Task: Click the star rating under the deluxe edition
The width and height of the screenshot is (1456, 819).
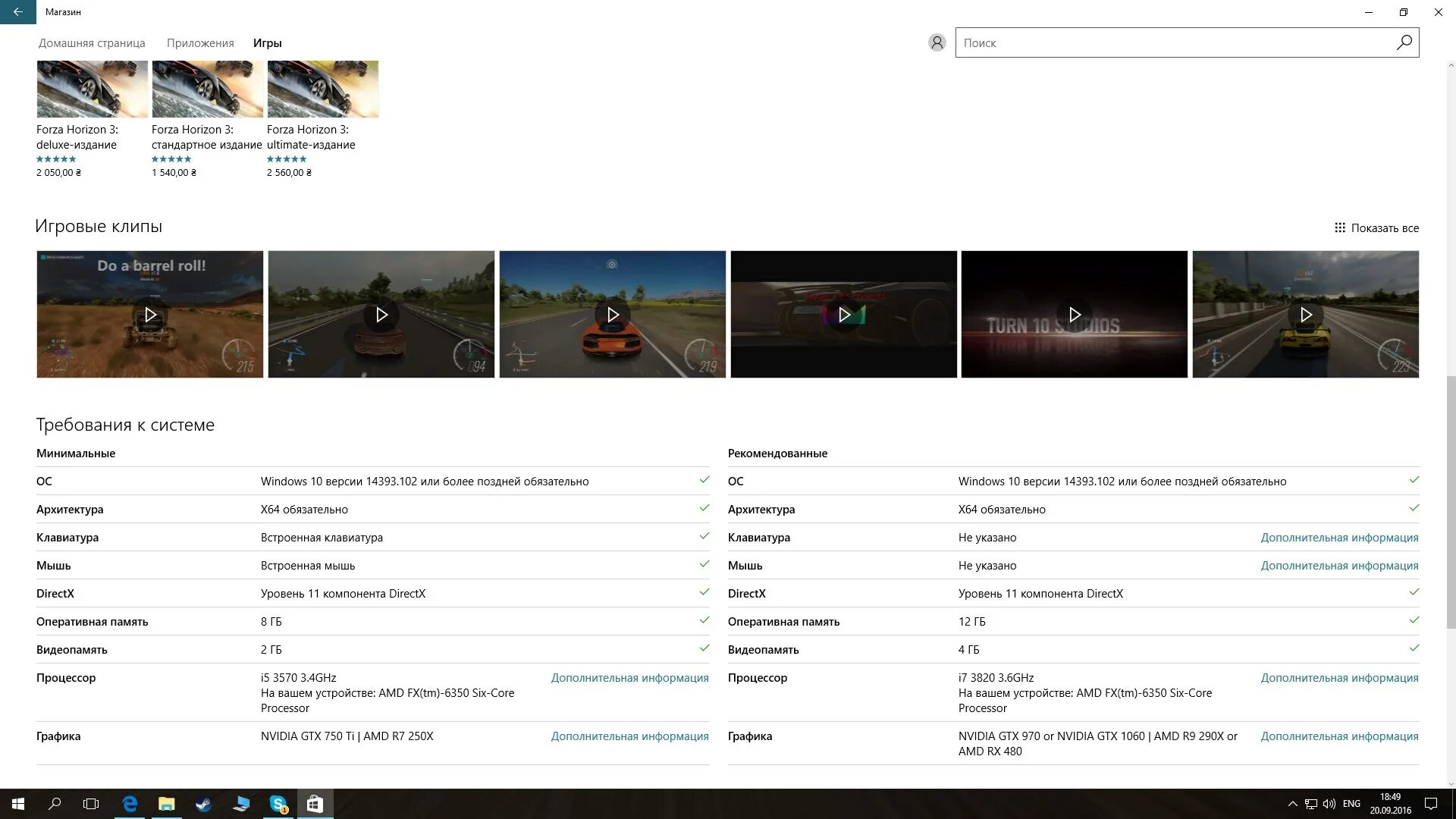Action: point(56,159)
